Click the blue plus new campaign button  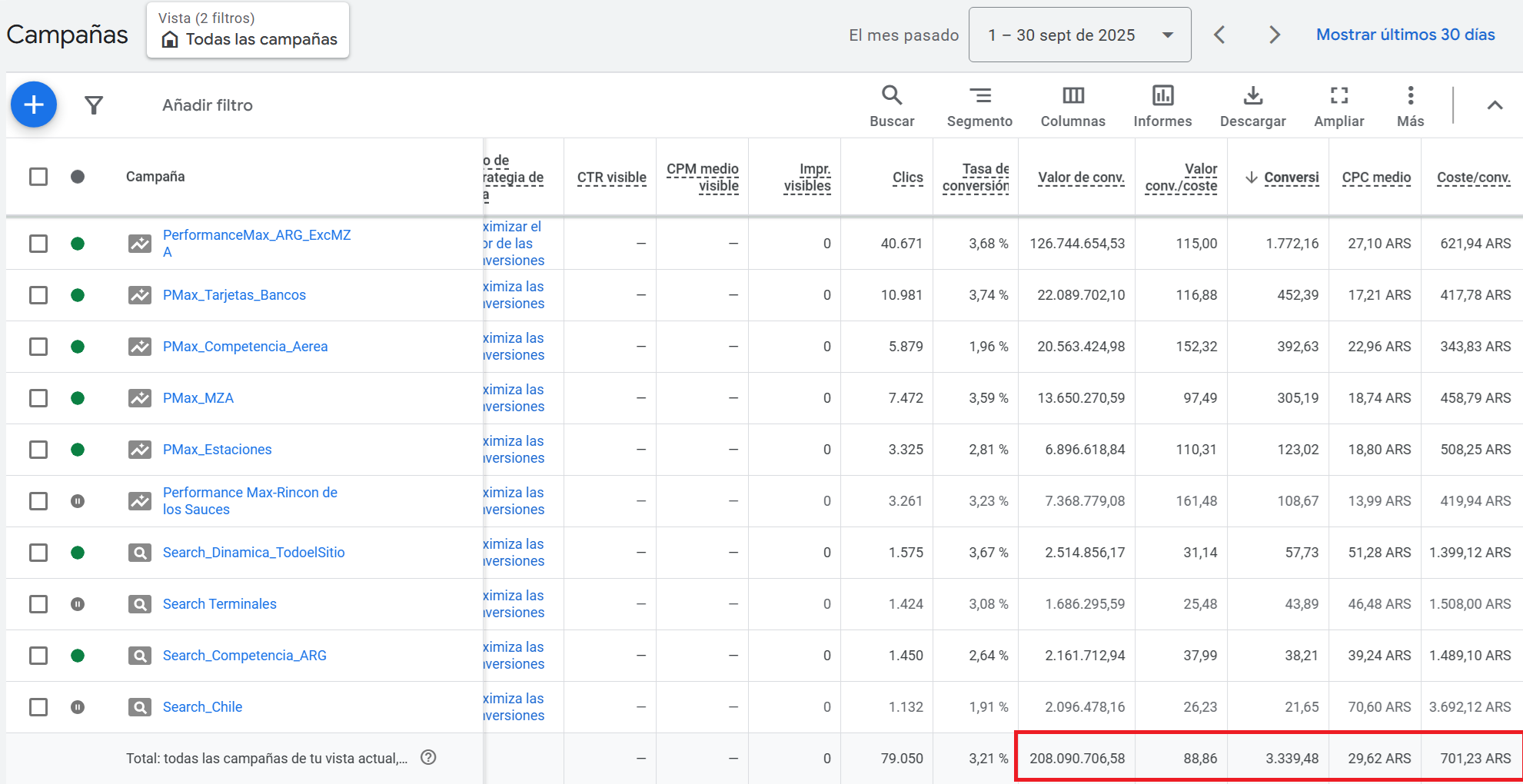[x=34, y=105]
